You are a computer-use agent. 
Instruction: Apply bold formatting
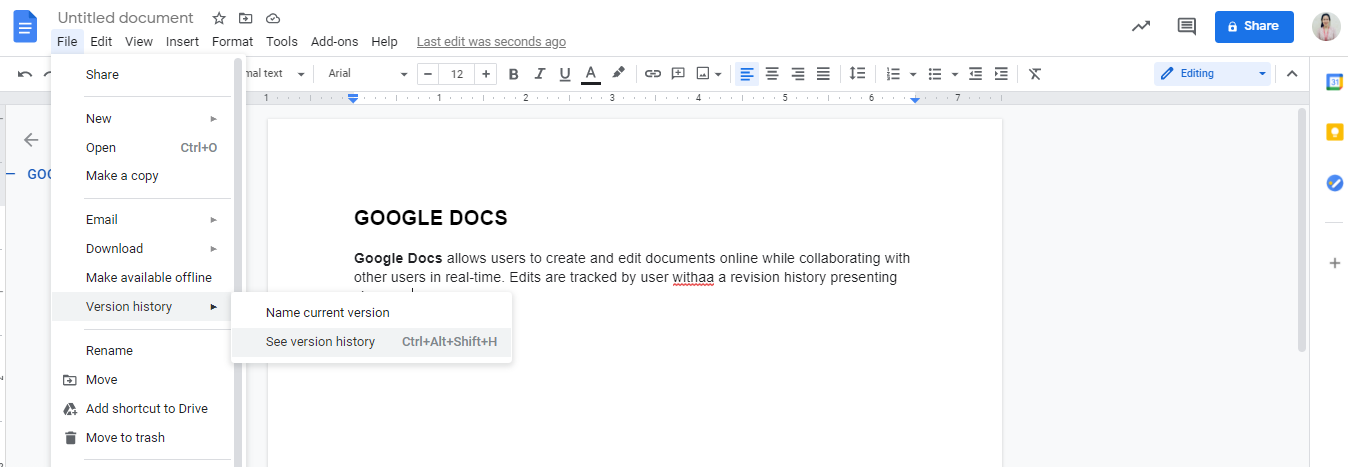[x=514, y=74]
